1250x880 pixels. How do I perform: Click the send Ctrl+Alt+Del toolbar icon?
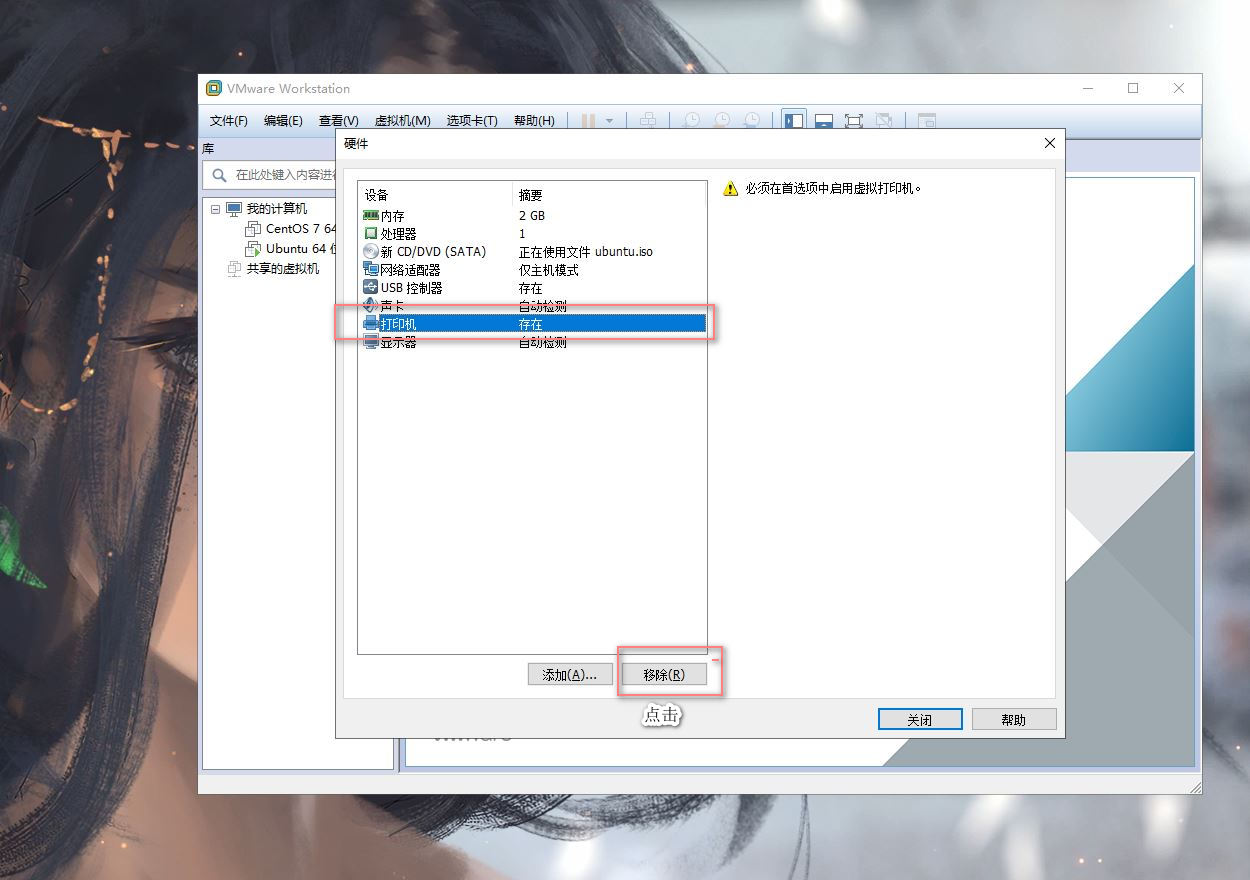[x=648, y=121]
